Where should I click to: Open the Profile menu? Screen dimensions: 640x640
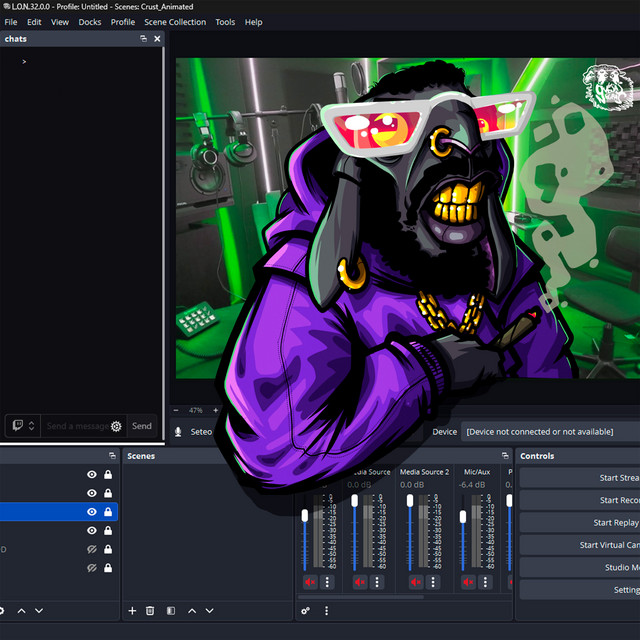point(122,22)
